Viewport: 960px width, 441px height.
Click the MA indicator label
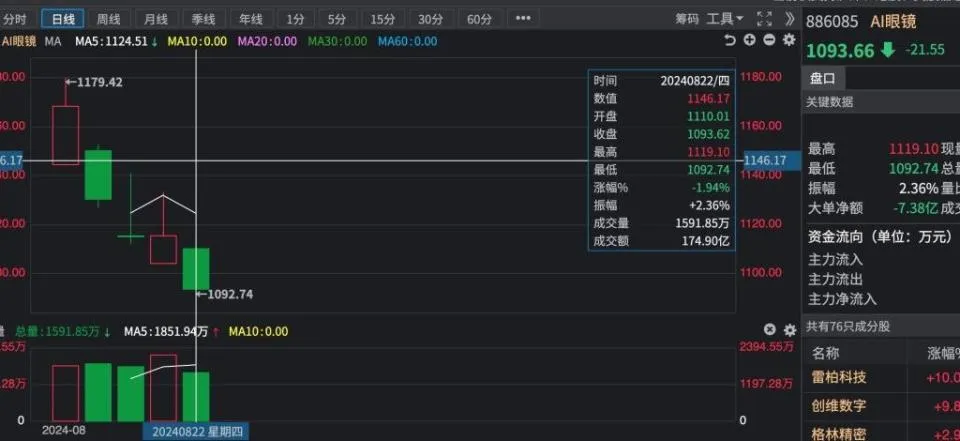click(x=53, y=42)
